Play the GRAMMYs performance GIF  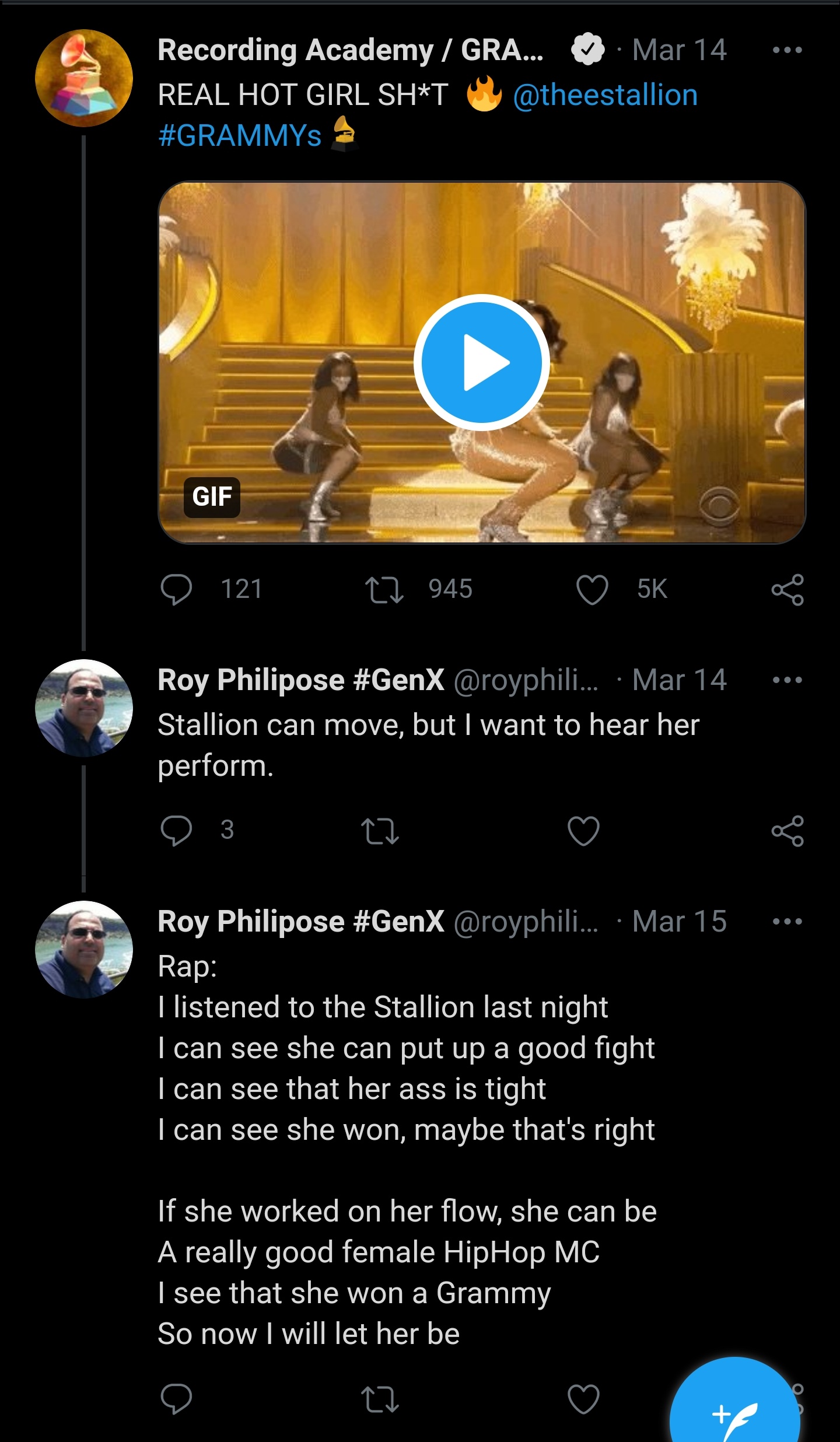482,362
